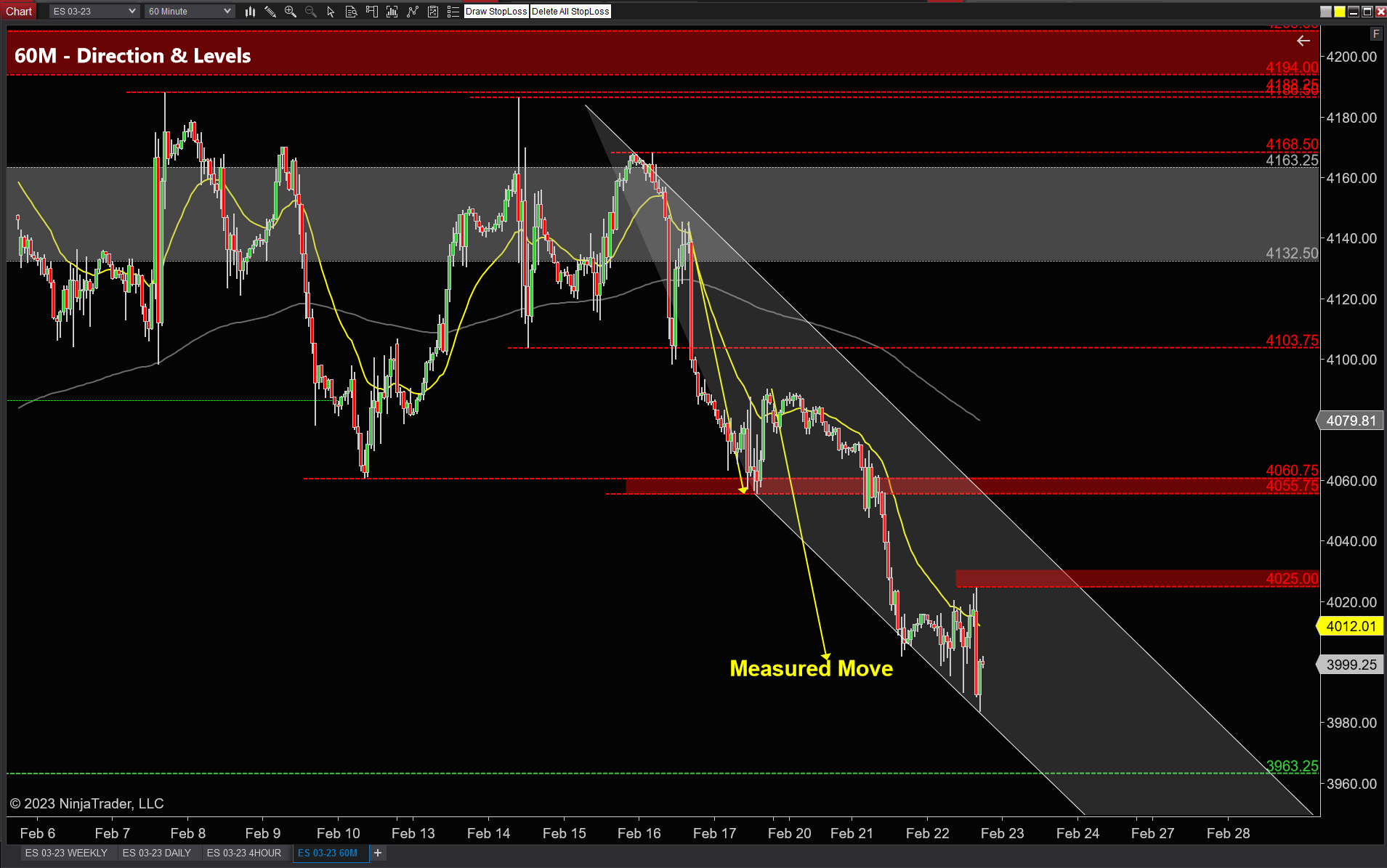Click the Draw StopLoss button
Viewport: 1387px width, 868px height.
pyautogui.click(x=496, y=12)
